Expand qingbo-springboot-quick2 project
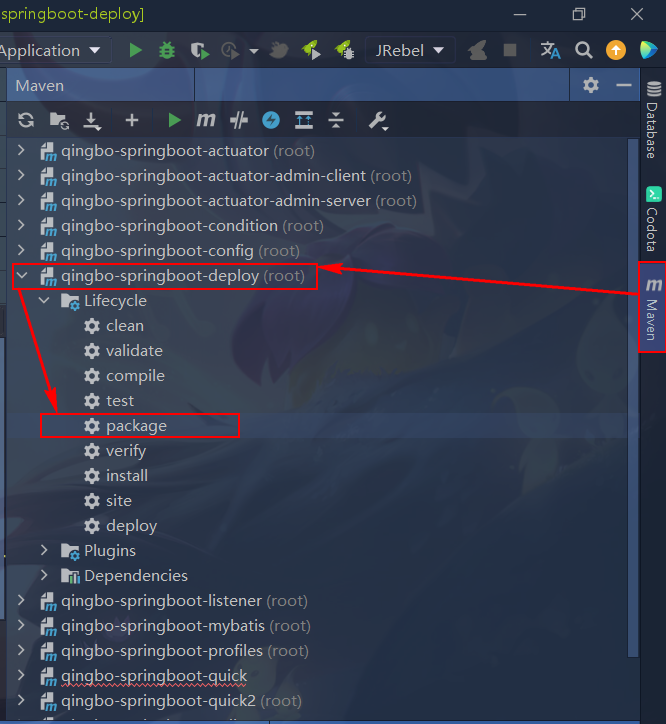666x724 pixels. (x=21, y=700)
